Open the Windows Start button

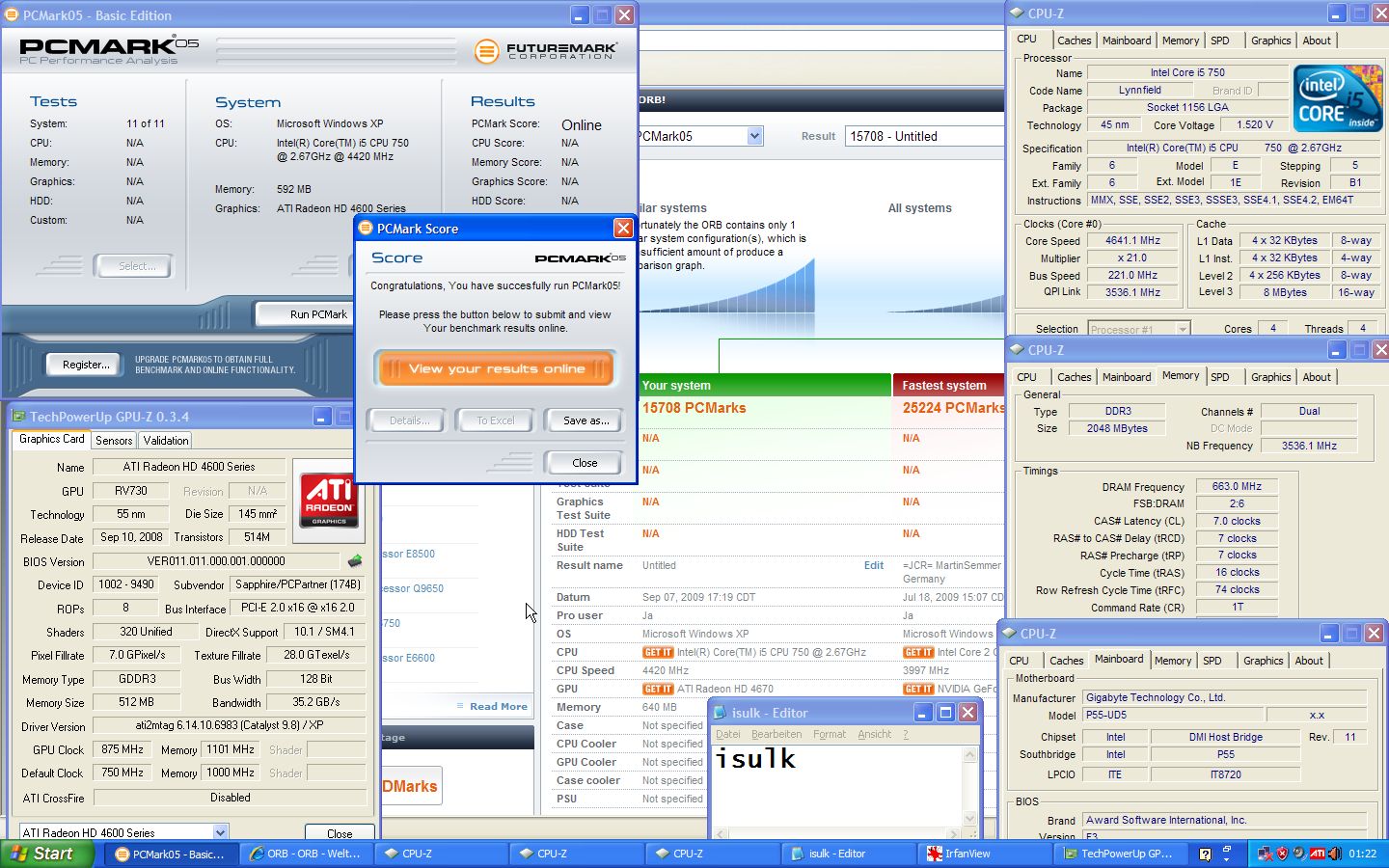(x=47, y=854)
